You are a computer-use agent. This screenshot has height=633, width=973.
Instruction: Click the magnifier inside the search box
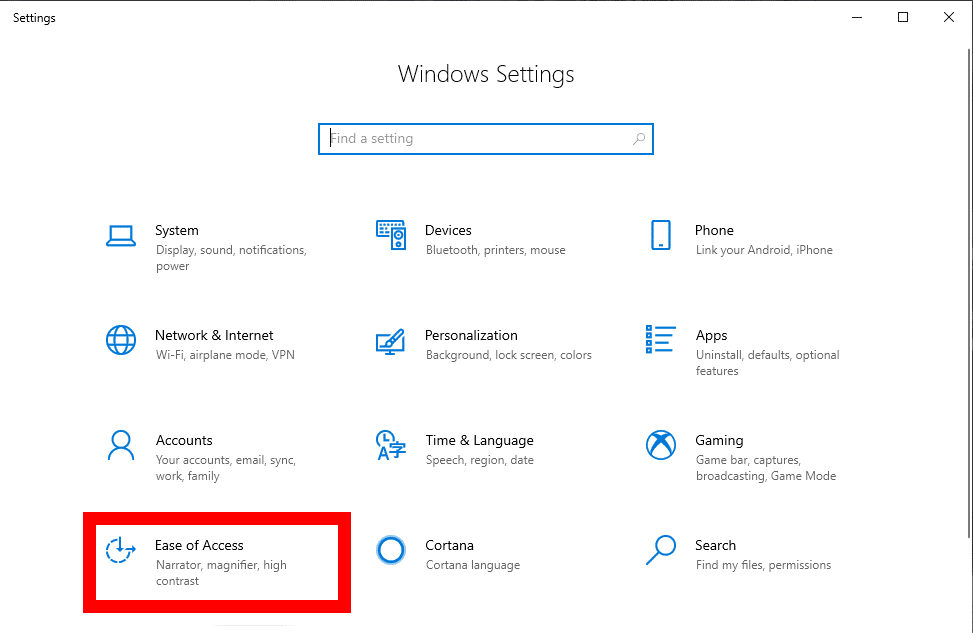pos(639,139)
